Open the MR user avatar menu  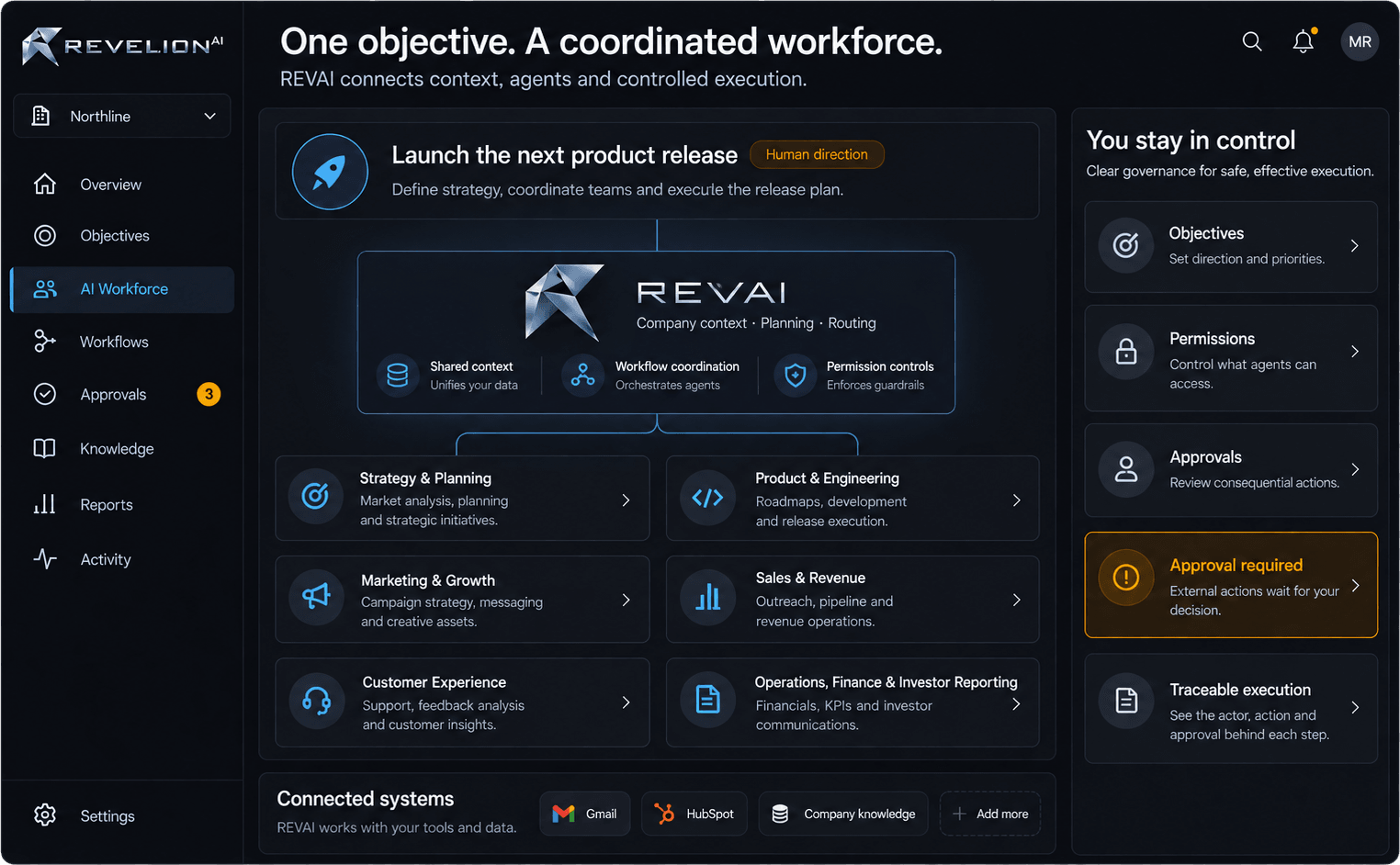tap(1360, 42)
